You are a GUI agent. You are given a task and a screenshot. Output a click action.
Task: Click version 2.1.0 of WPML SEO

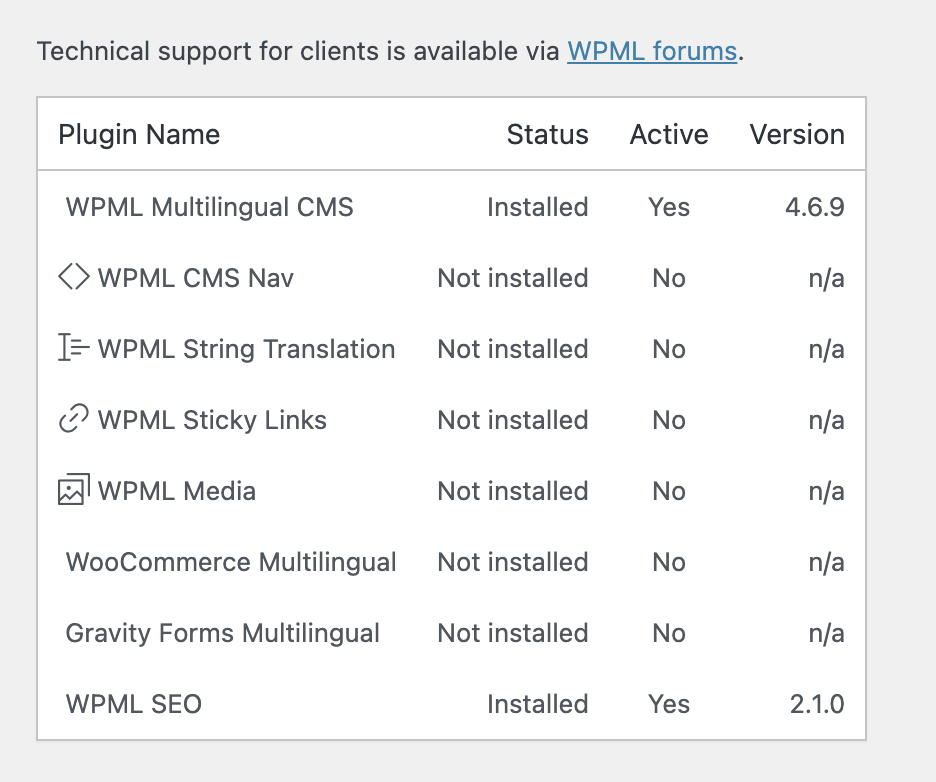click(817, 704)
